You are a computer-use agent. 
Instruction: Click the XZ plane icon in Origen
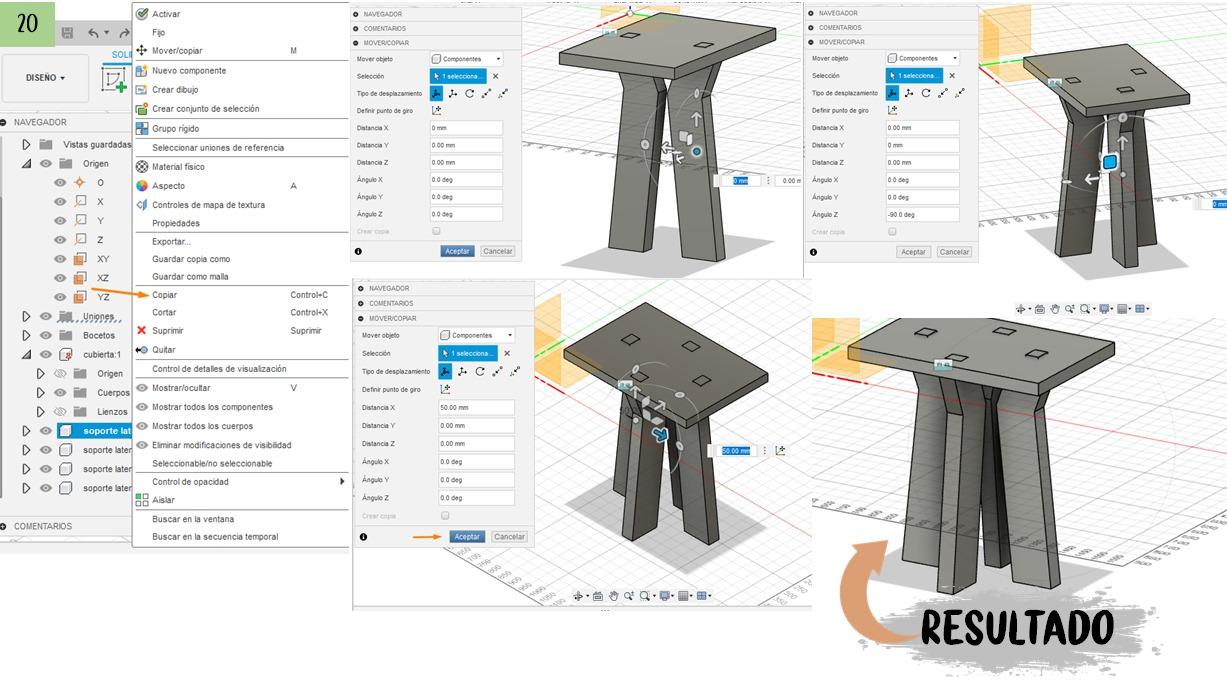click(80, 277)
